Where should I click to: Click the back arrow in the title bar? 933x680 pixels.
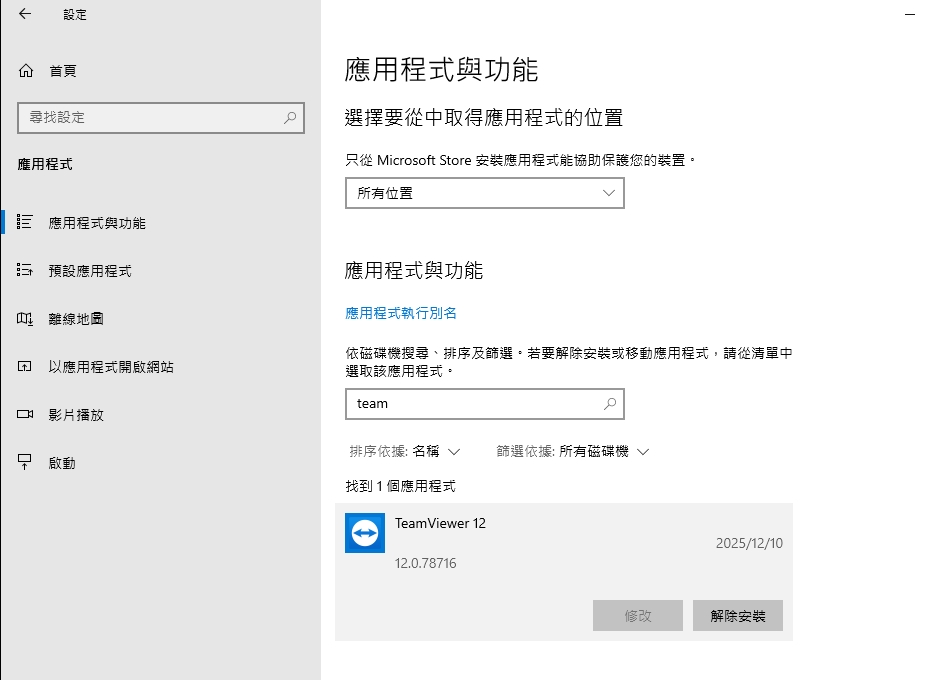25,14
